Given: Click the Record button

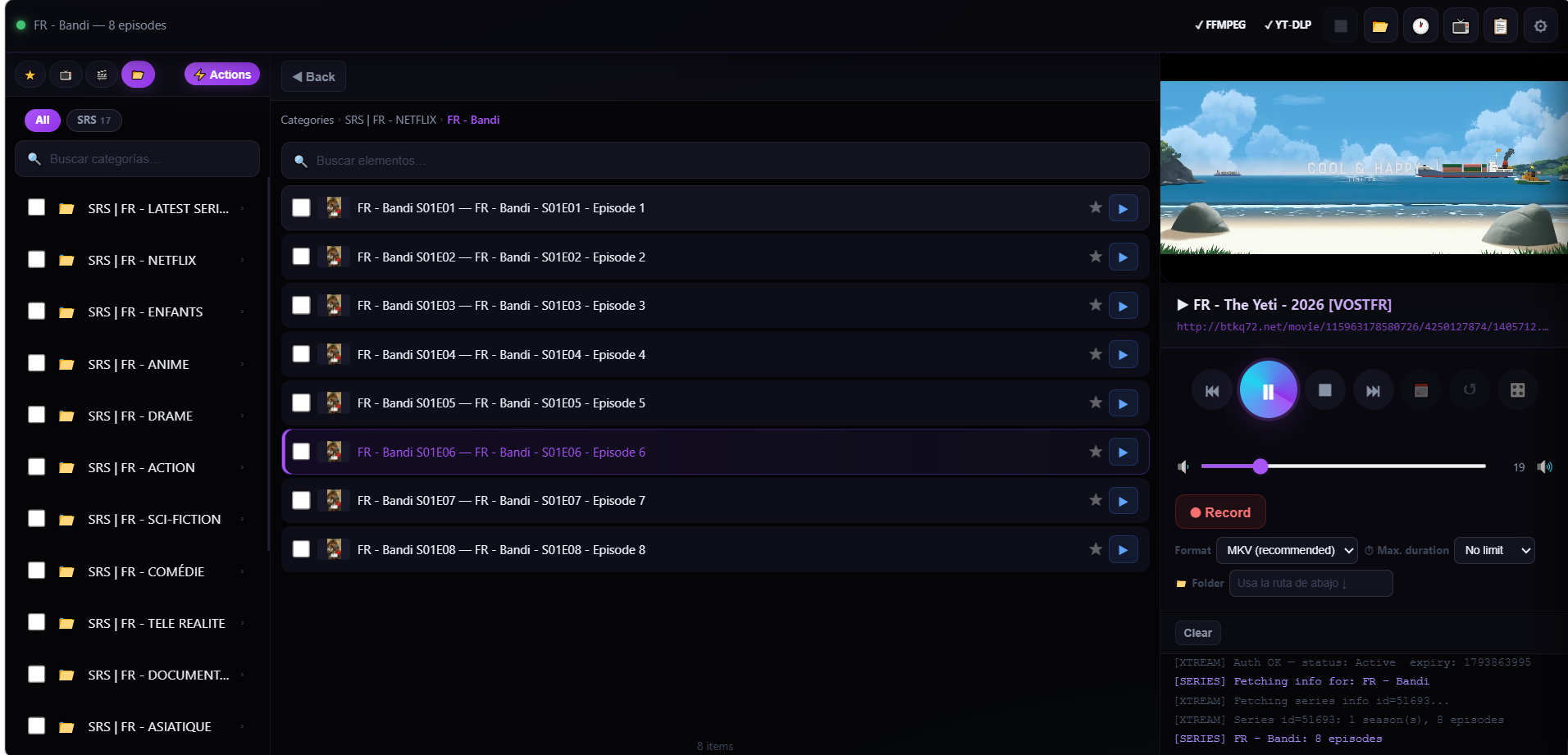Looking at the screenshot, I should point(1219,512).
